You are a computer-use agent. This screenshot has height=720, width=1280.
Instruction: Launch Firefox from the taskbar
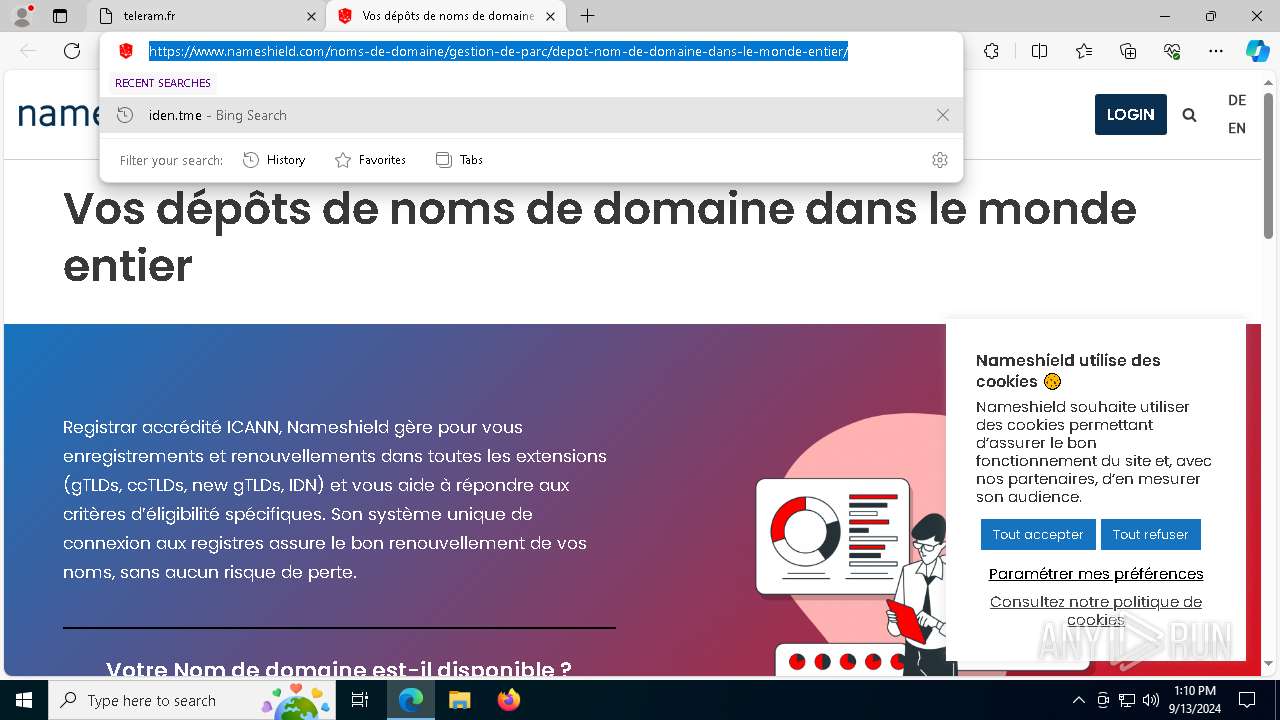[x=508, y=700]
